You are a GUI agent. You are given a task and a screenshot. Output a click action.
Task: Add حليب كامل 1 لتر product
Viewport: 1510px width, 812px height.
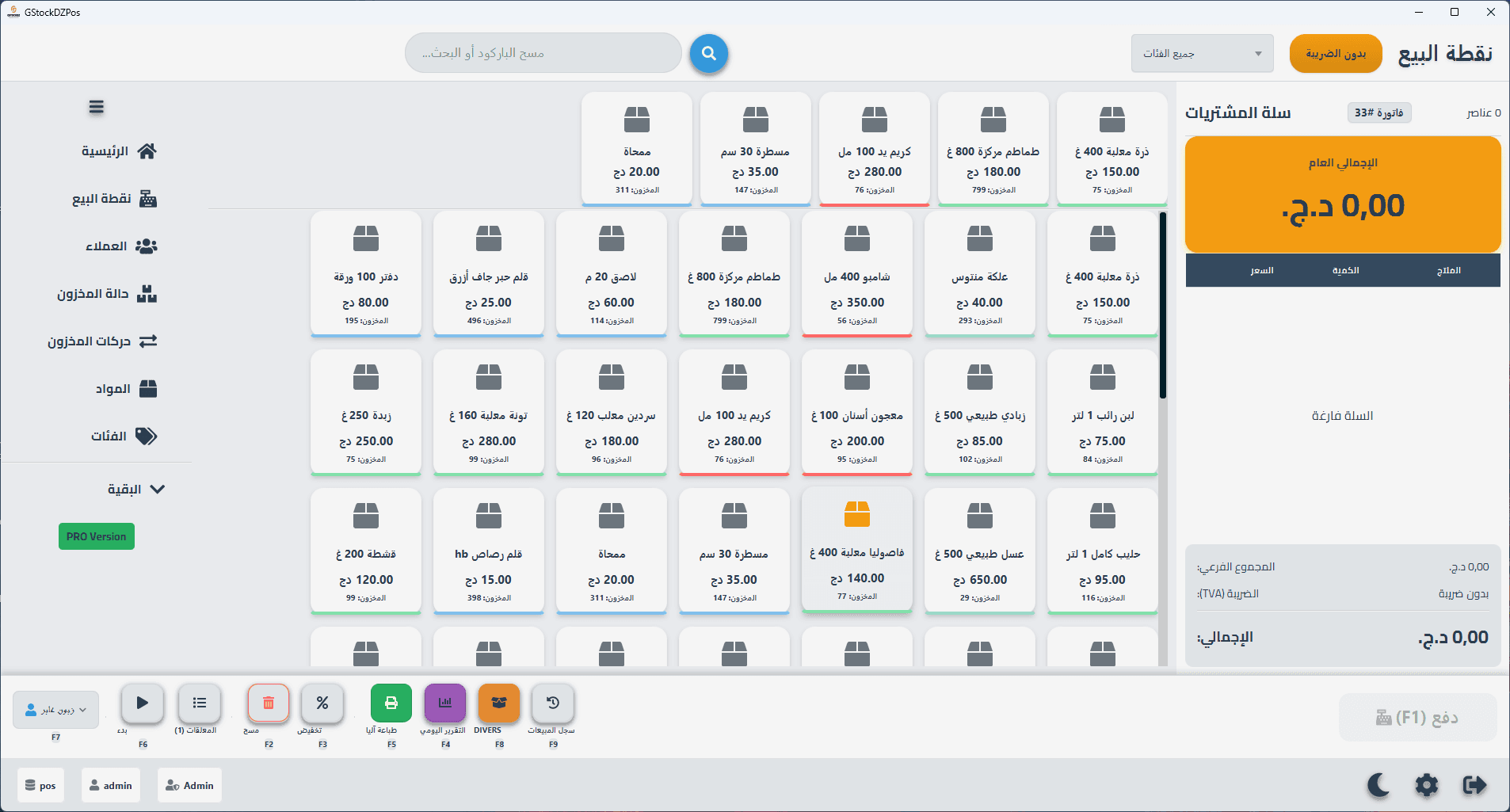[1103, 551]
